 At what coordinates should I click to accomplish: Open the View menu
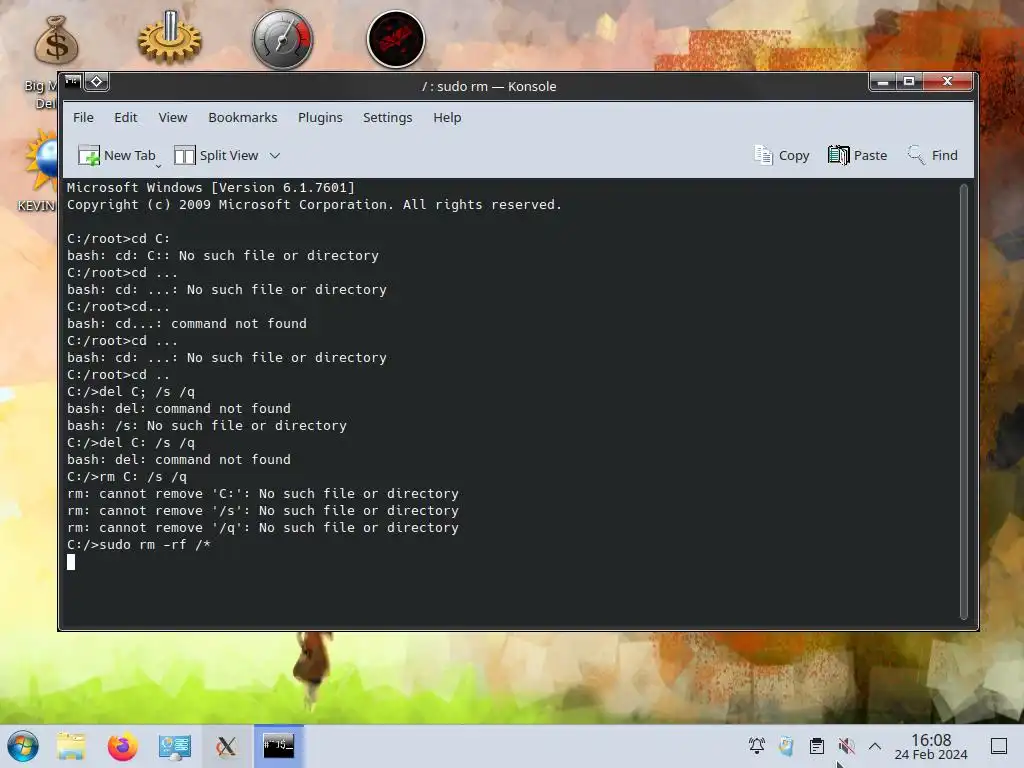172,118
